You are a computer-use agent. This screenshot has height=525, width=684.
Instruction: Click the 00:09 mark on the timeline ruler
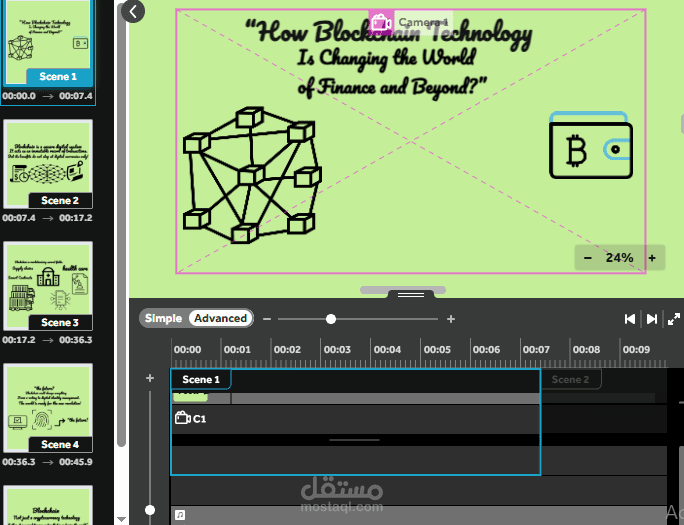pos(636,349)
